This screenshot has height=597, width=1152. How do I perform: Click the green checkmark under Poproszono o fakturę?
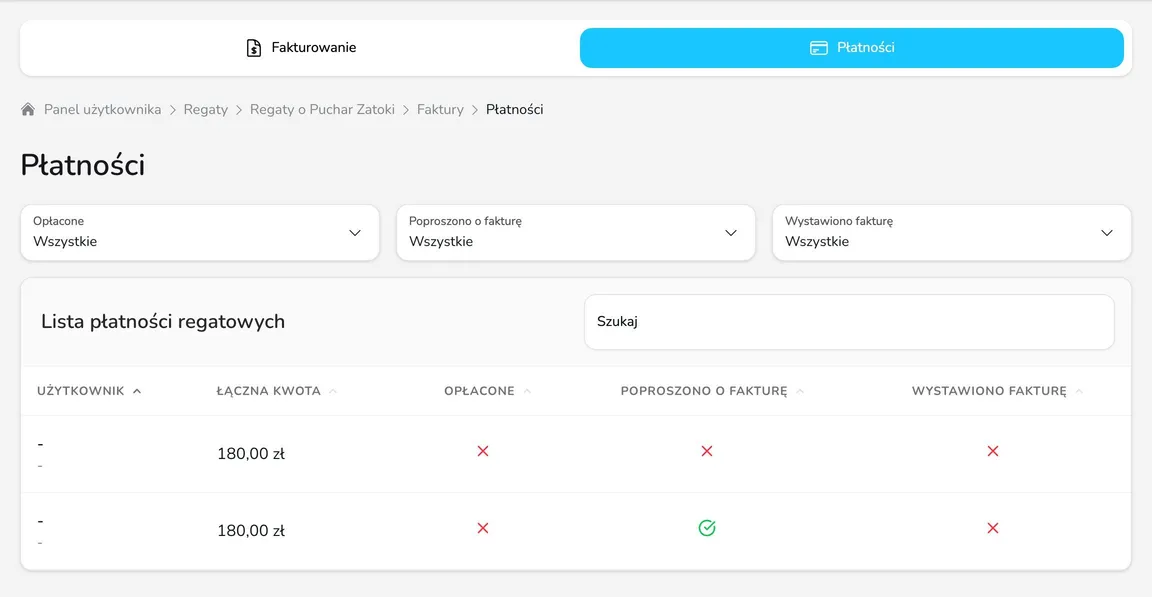point(707,528)
